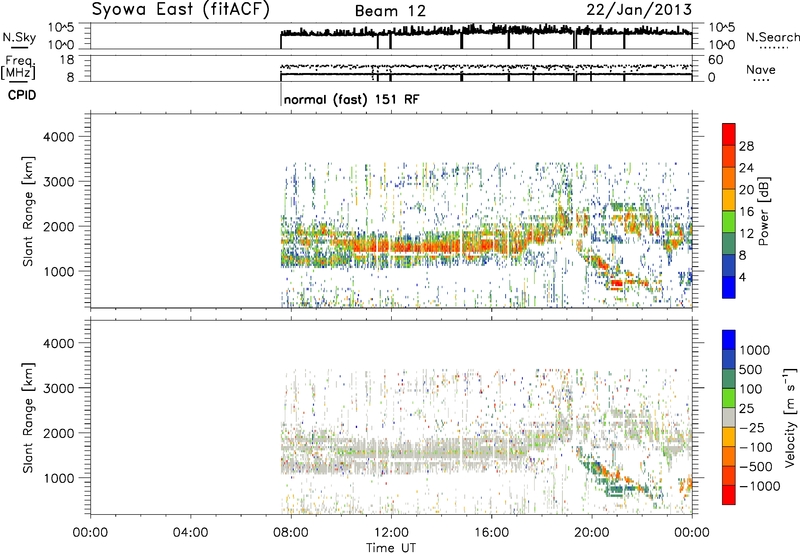Pick the gray -25 to 25 Velocity swatch
This screenshot has width=800, height=554.
[729, 417]
